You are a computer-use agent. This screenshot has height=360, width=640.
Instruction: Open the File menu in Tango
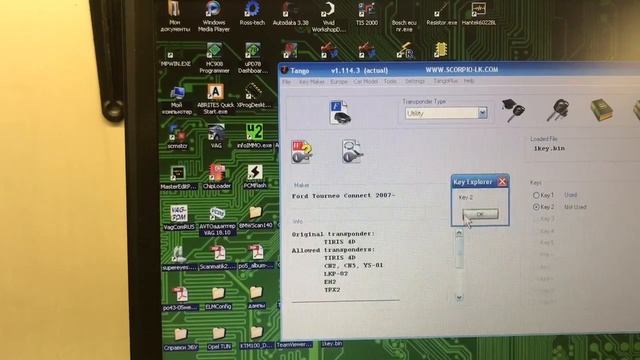(287, 82)
